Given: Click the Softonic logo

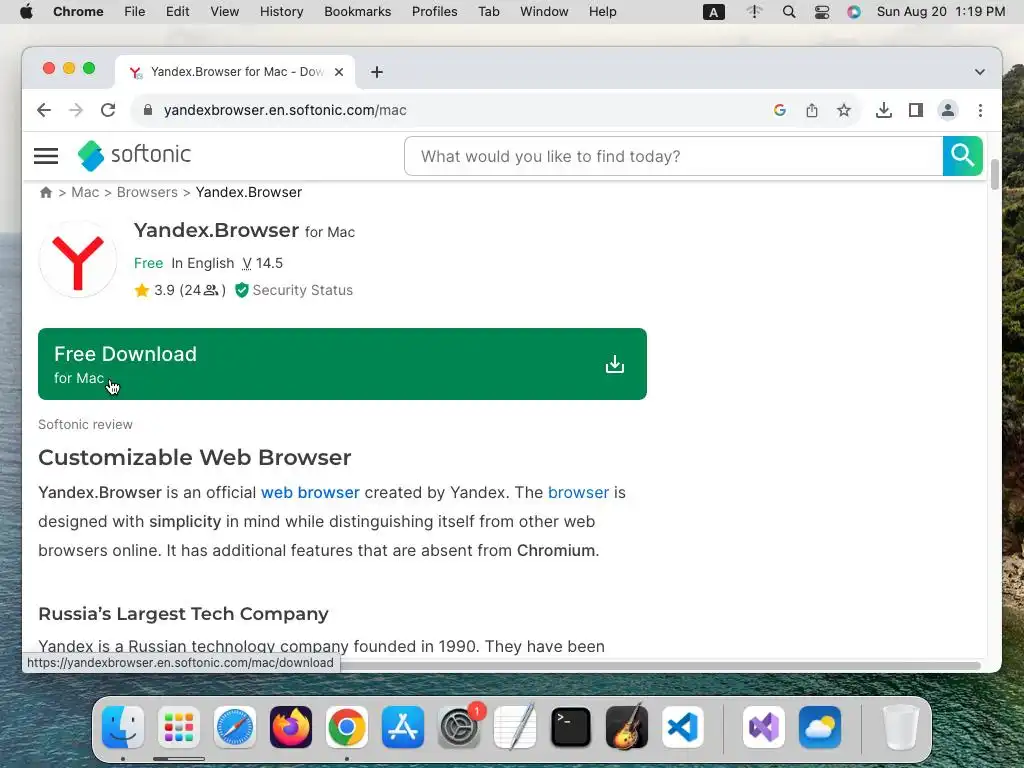Looking at the screenshot, I should coord(135,155).
